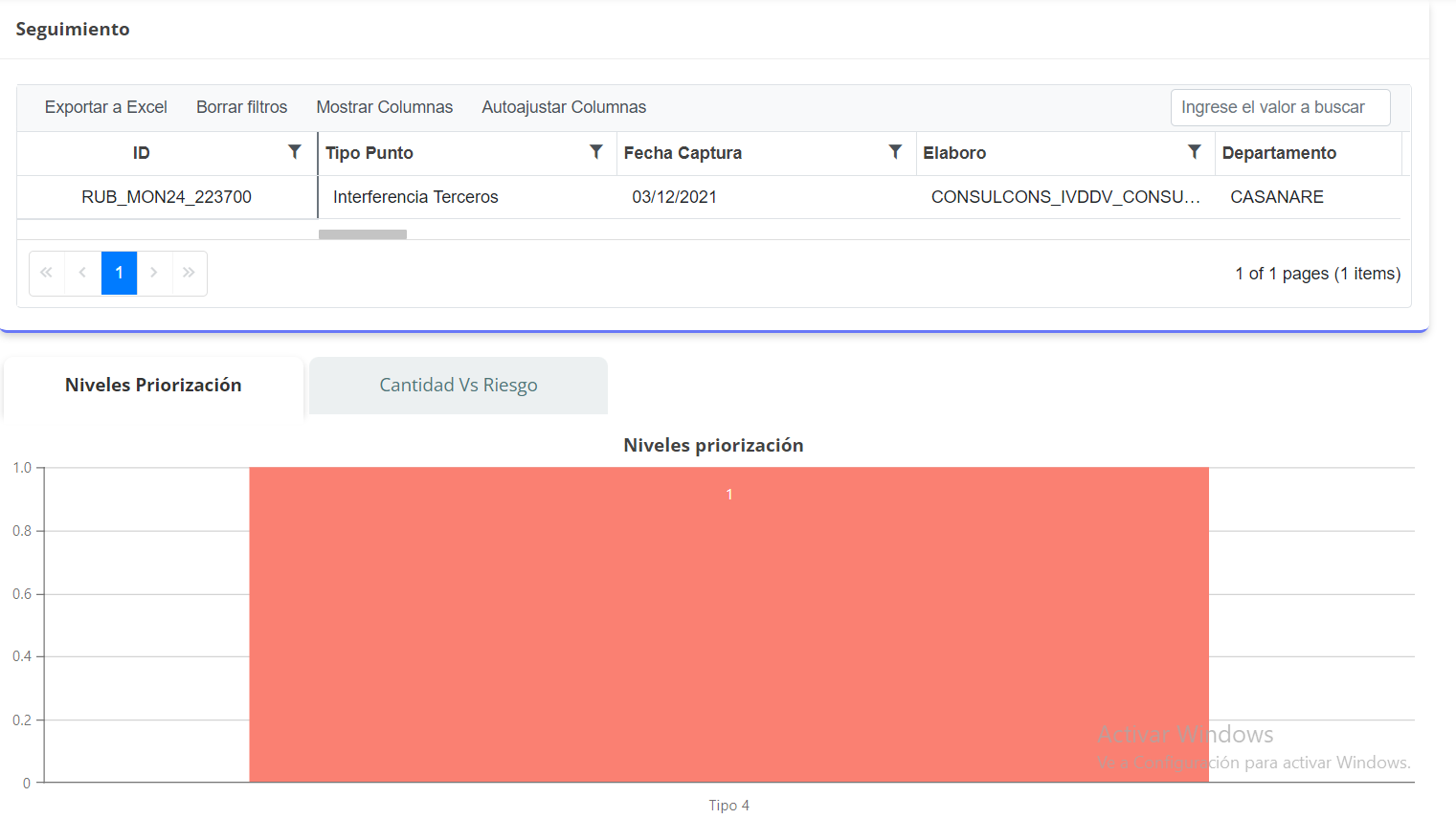This screenshot has width=1456, height=819.
Task: Go to previous page arrow
Action: coord(83,273)
